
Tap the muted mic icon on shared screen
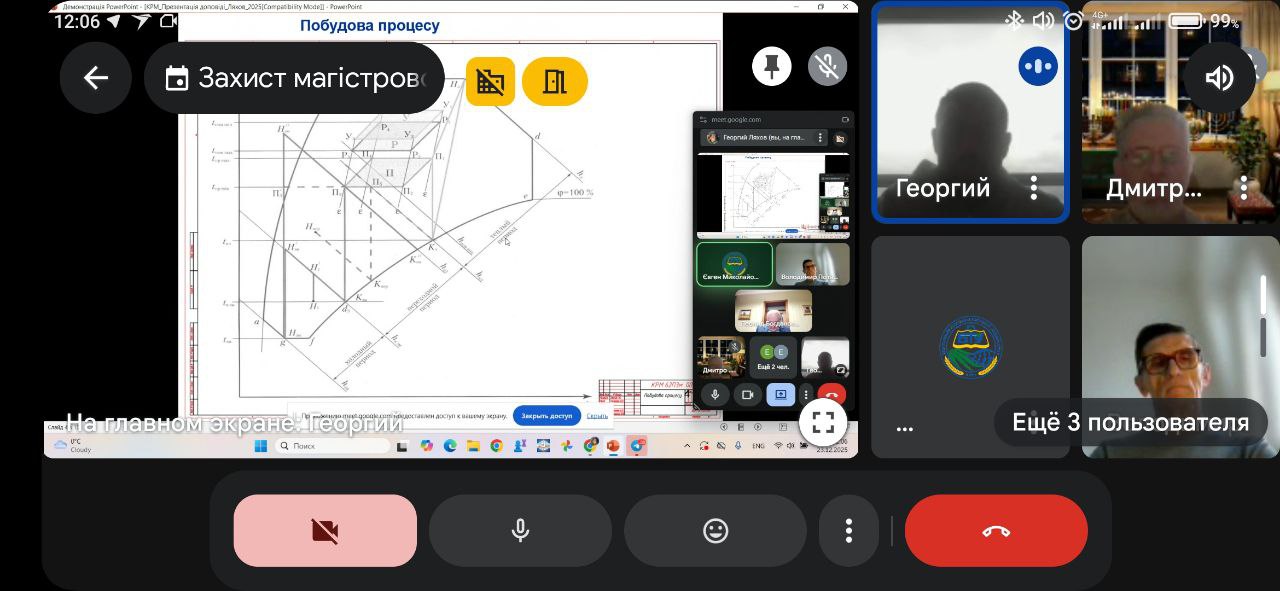pos(827,67)
